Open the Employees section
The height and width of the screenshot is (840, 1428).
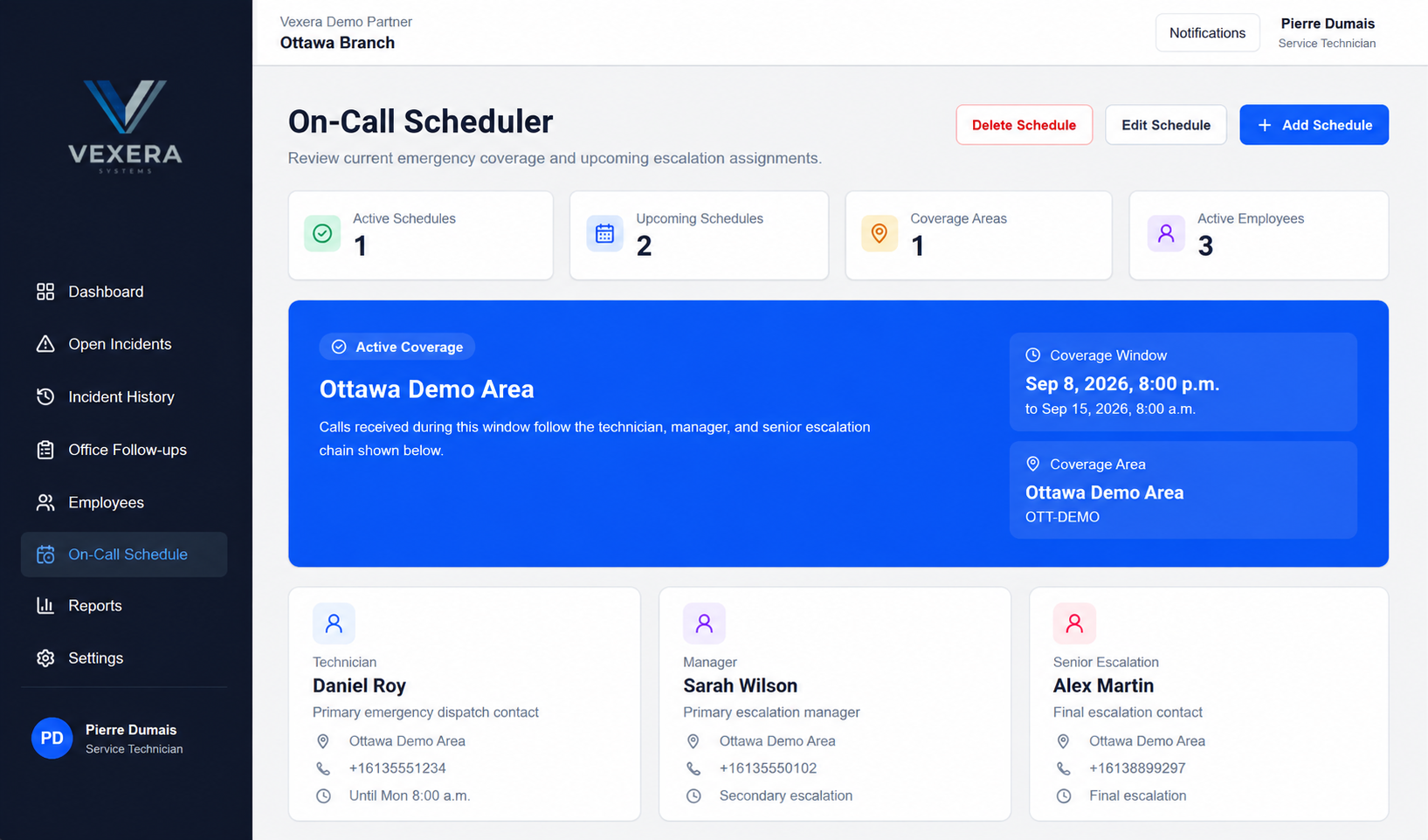(124, 502)
